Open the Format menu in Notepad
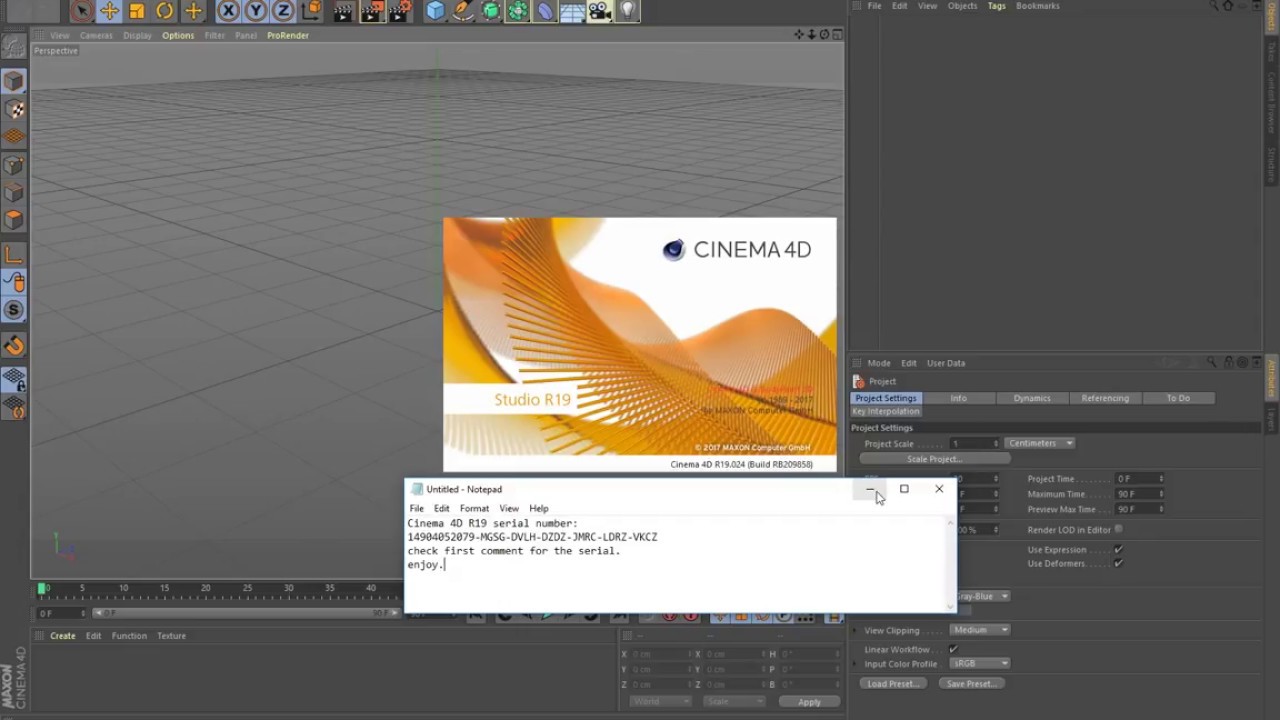The width and height of the screenshot is (1280, 720). [x=474, y=508]
